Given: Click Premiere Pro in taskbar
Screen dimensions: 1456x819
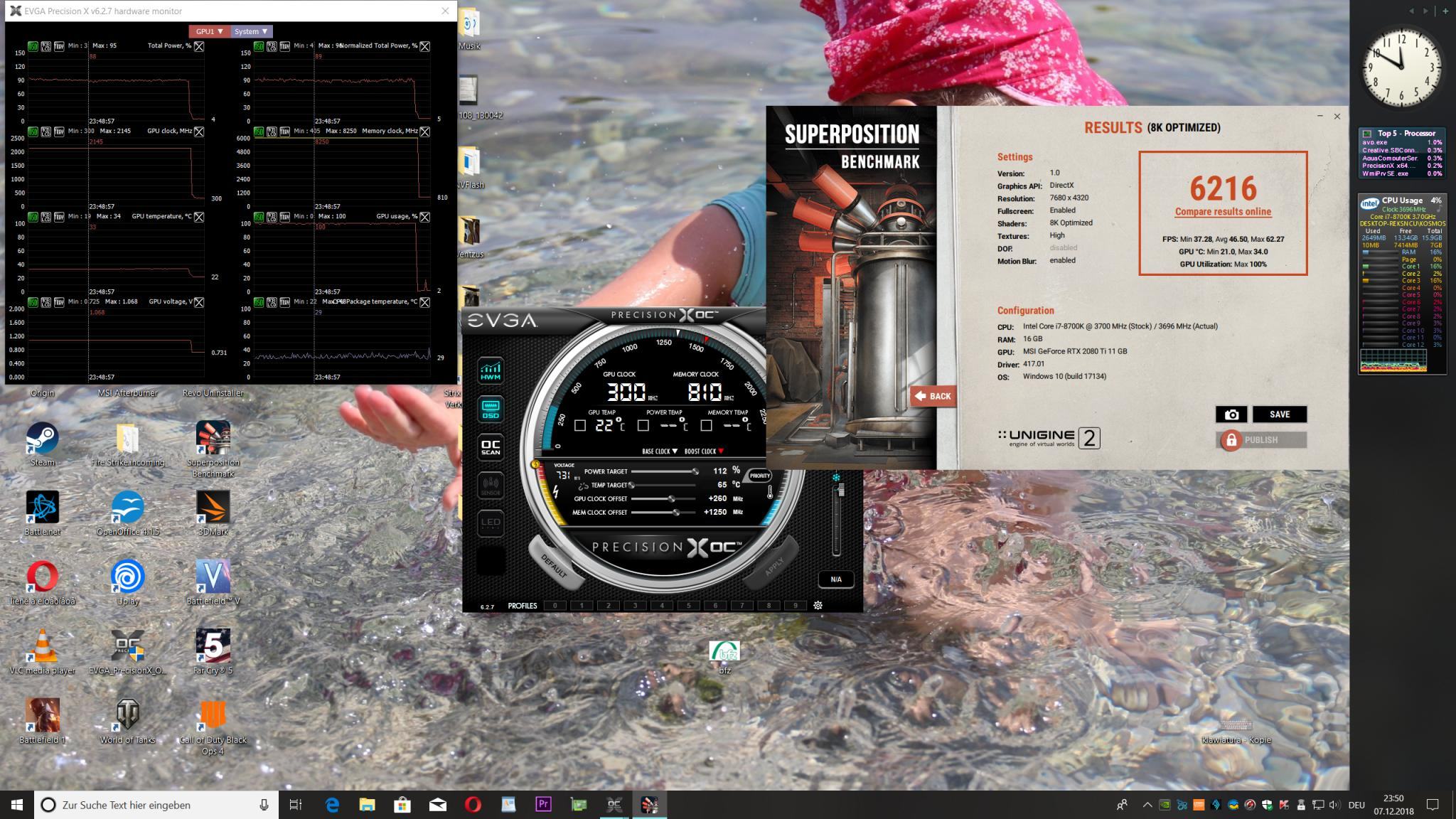Looking at the screenshot, I should click(543, 805).
